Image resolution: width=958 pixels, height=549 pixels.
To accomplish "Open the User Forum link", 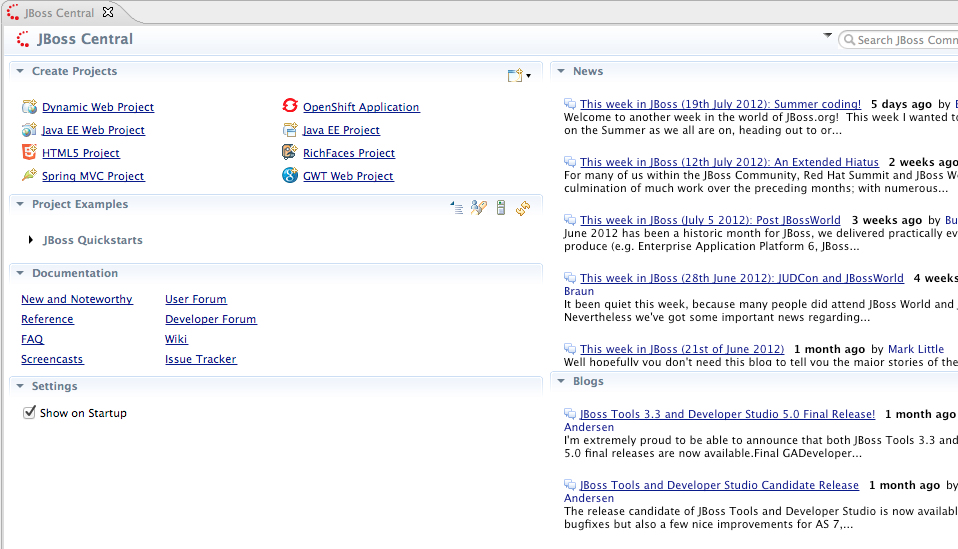I will (196, 299).
